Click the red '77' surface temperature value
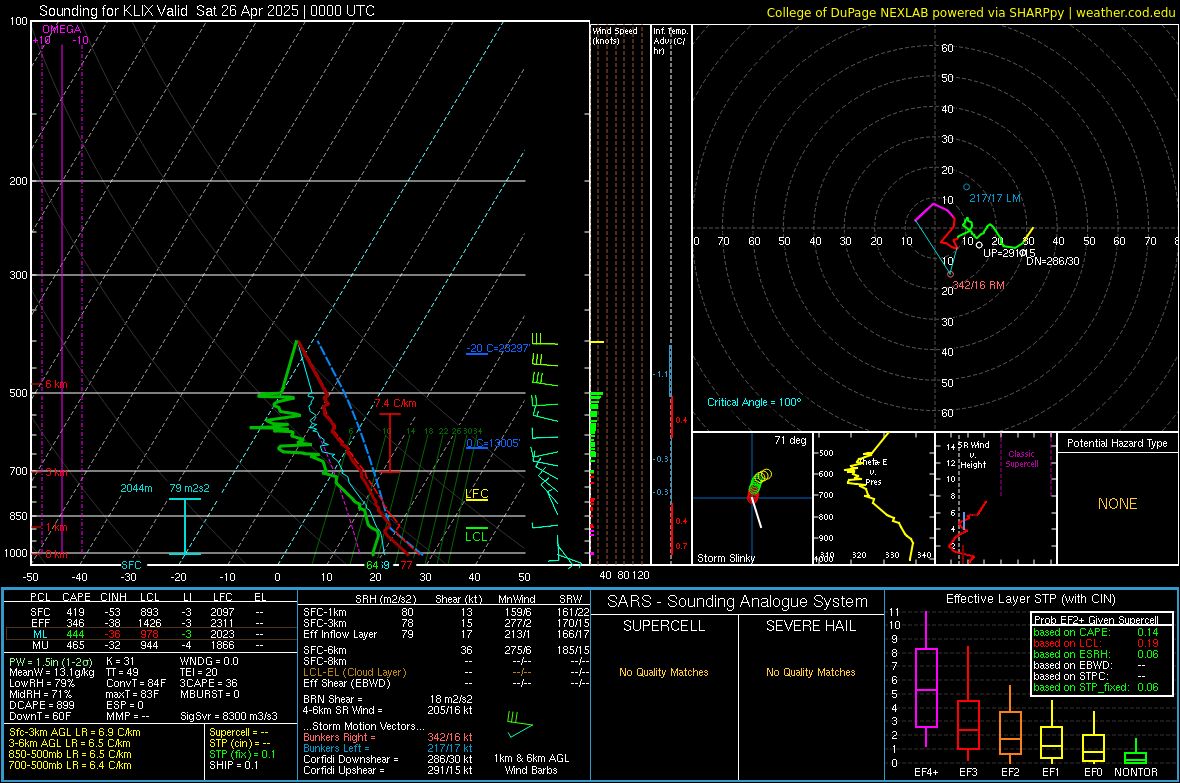This screenshot has width=1180, height=783. 406,565
